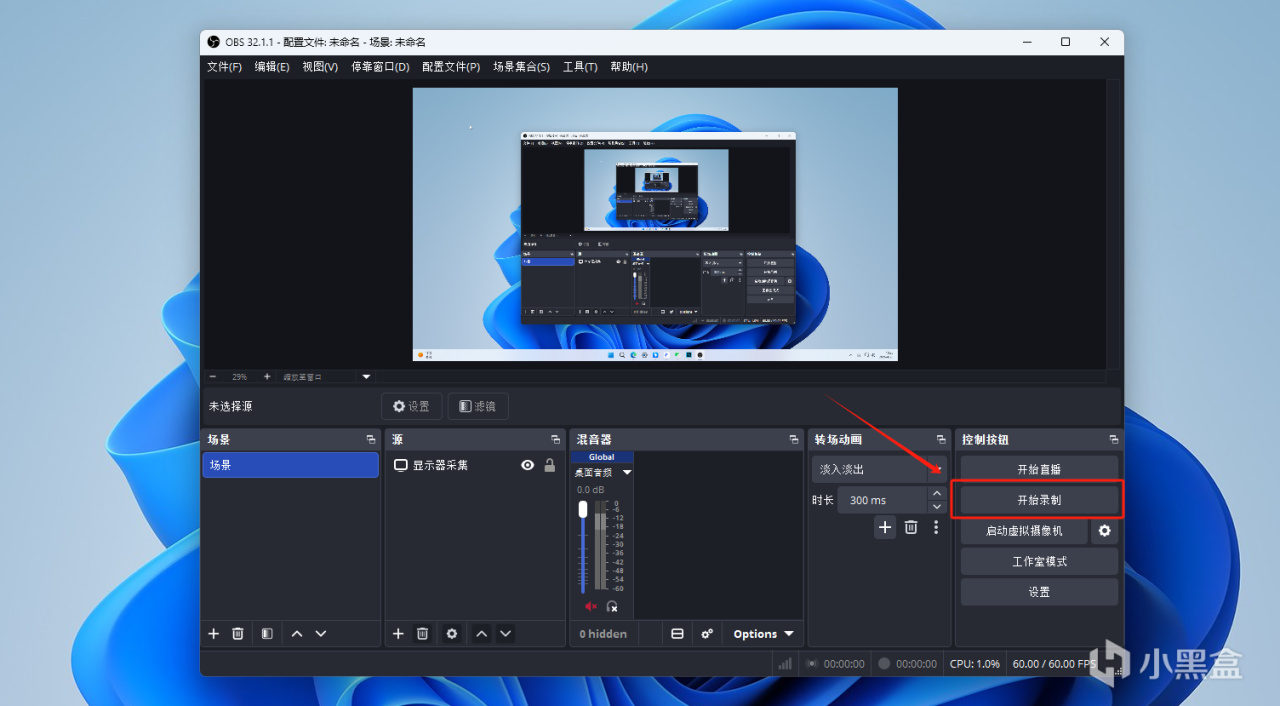
Task: Remove the transition with the trash icon
Action: pos(911,527)
